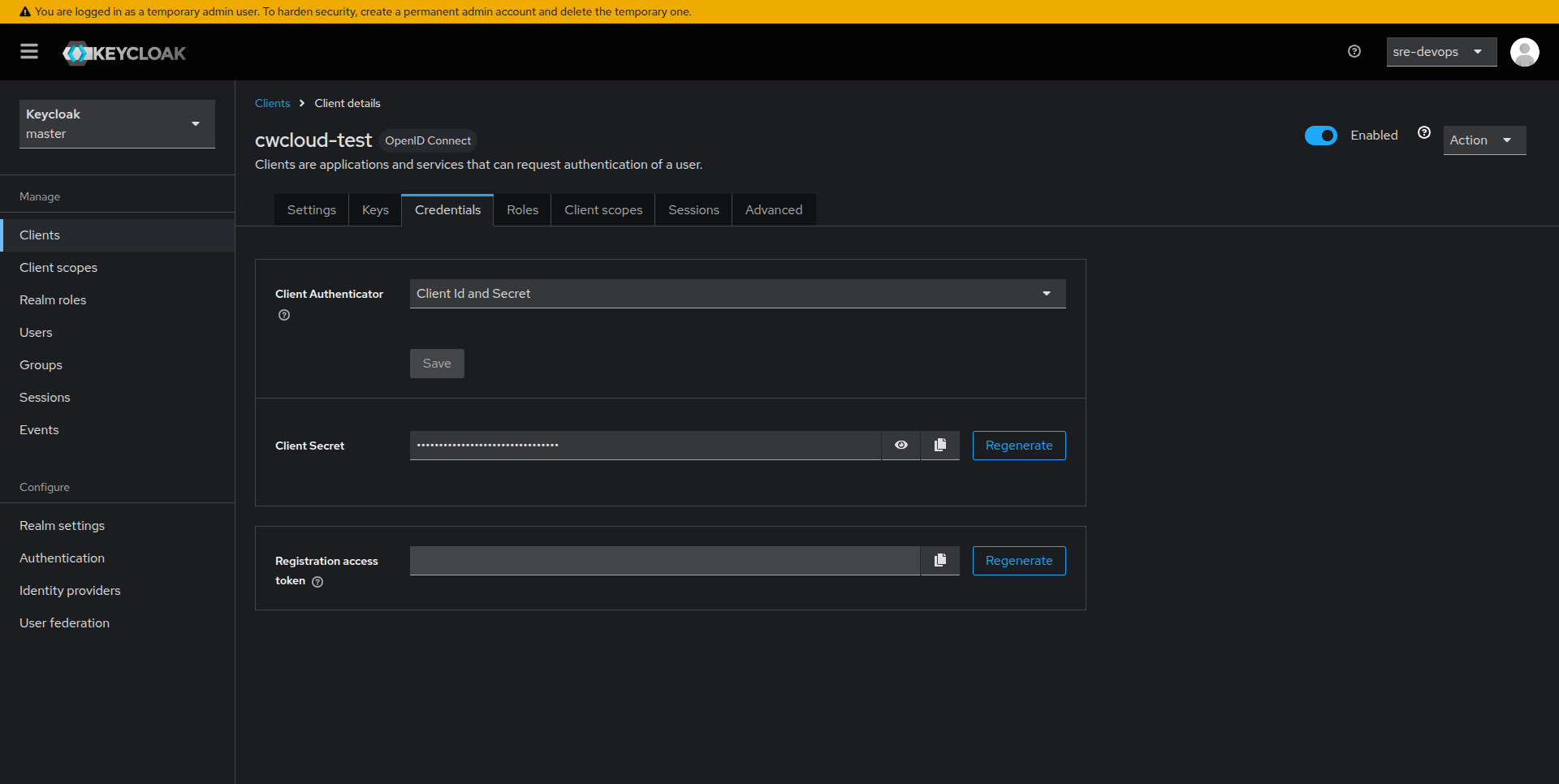Open Identity providers in the sidebar
The width and height of the screenshot is (1559, 784).
[x=118, y=591]
